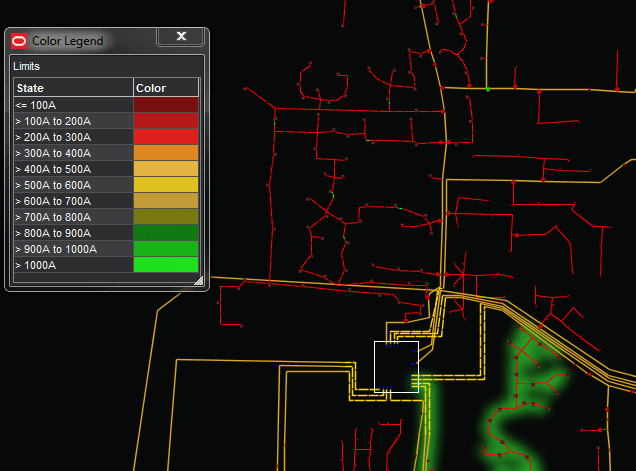The image size is (636, 471).
Task: Select the '> 400A to 500A' row
Action: tap(106, 169)
